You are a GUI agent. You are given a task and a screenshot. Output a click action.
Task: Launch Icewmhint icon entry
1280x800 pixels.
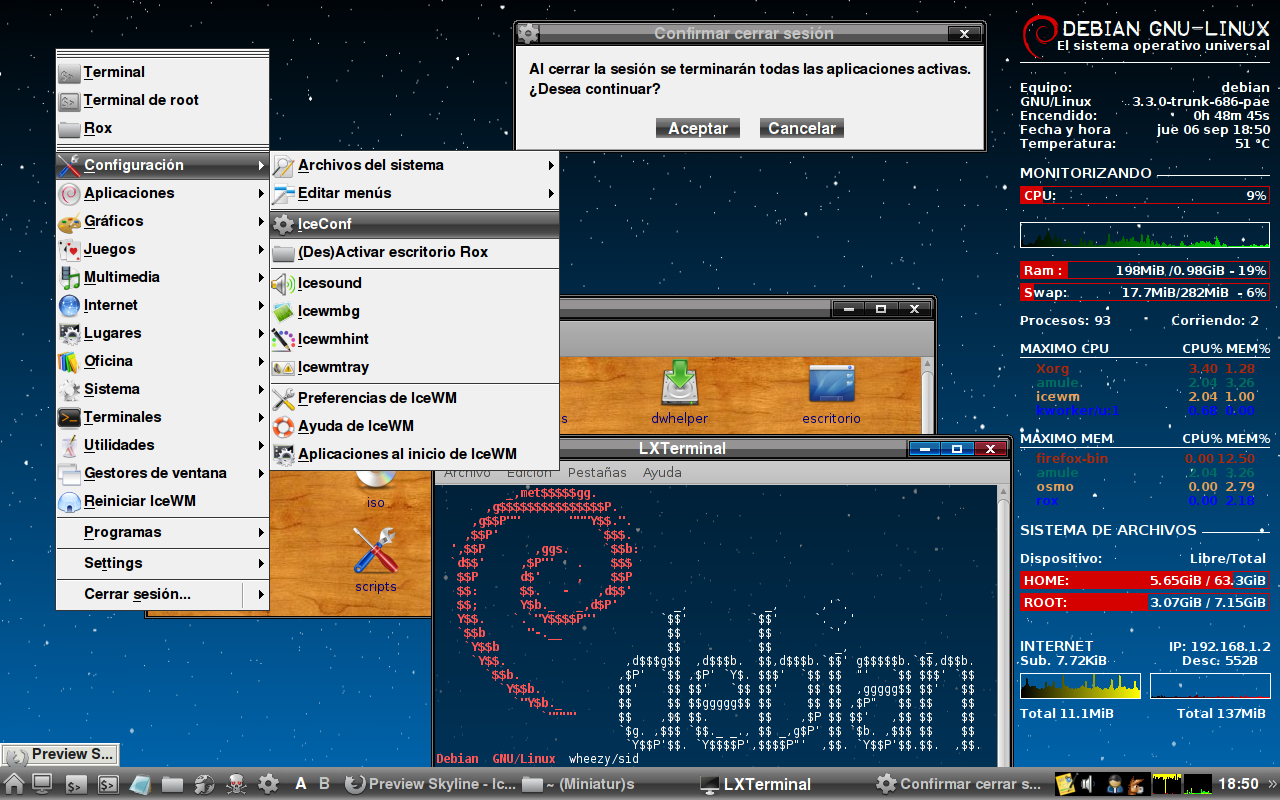click(x=414, y=339)
